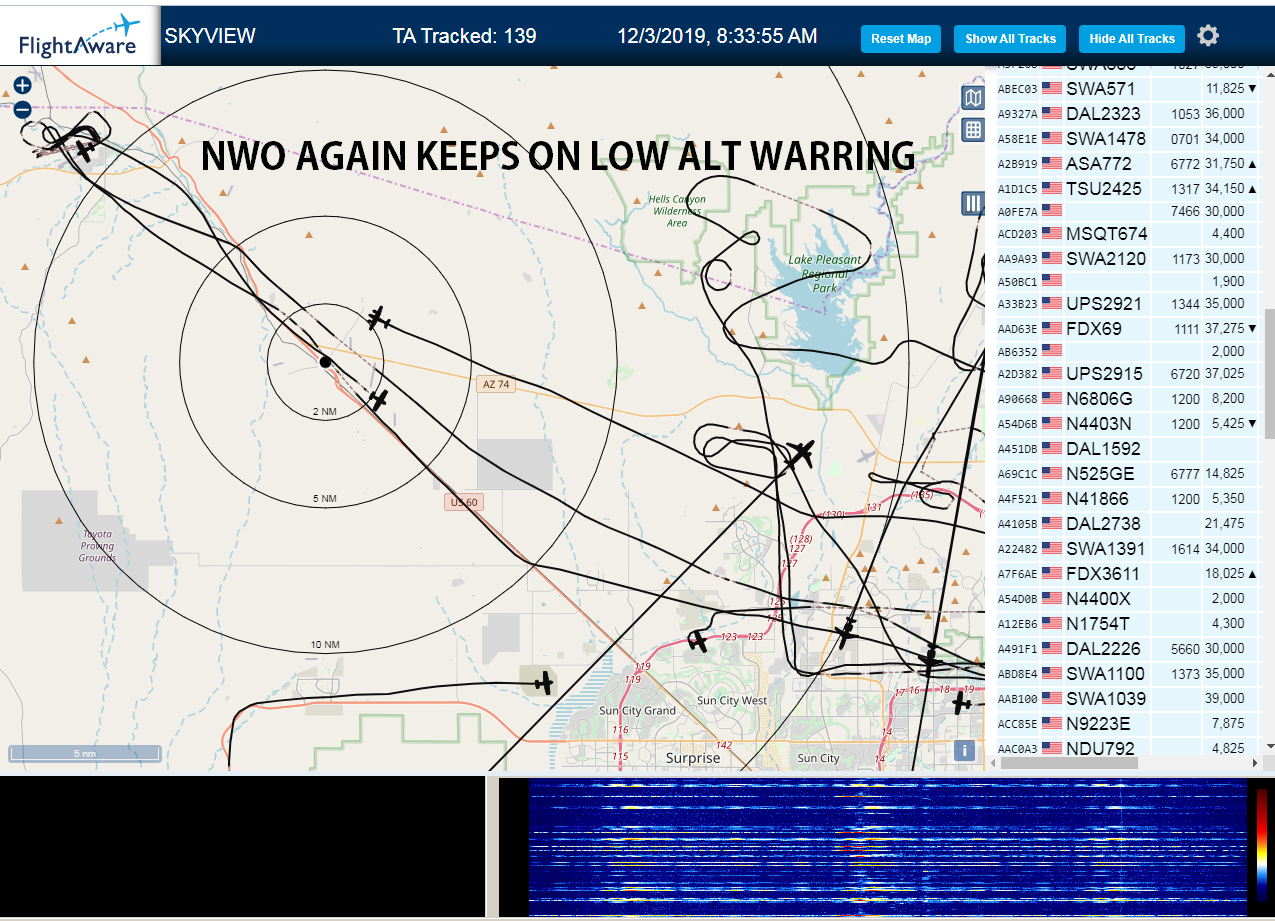Click the TA Tracked: 139 counter
Screen dimensions: 1275x921
pos(464,36)
